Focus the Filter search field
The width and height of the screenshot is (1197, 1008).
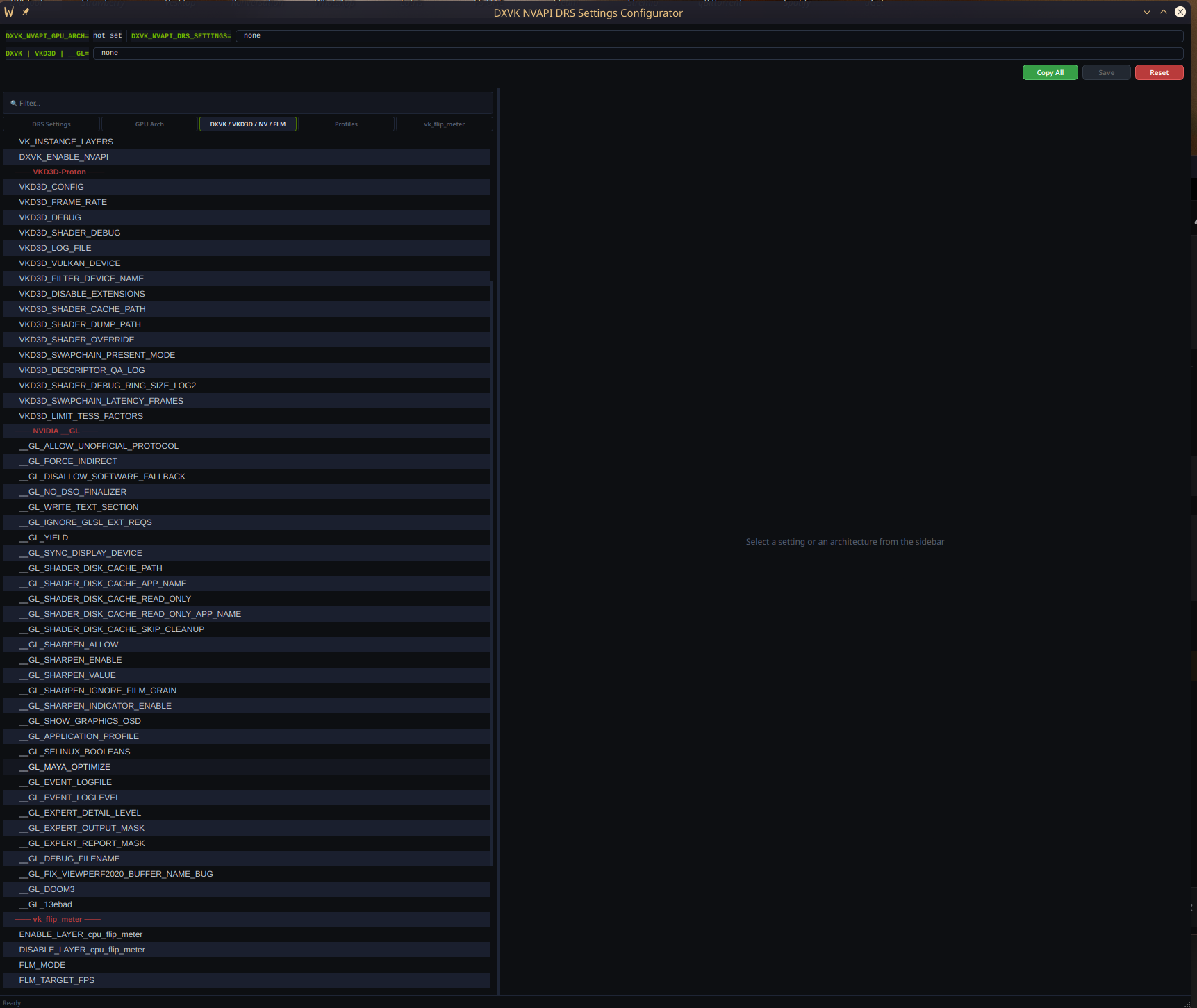(248, 103)
